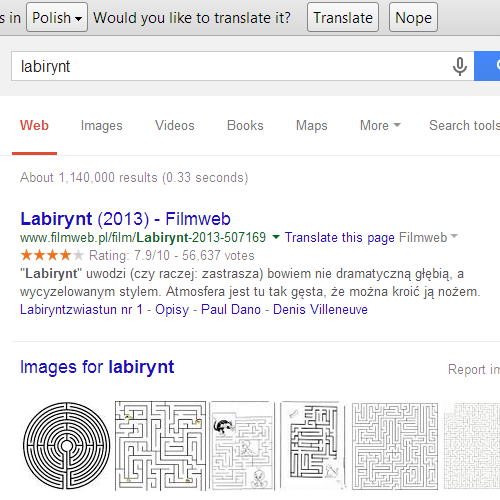Open the faint light-gray maze thumbnail
Image resolution: width=500 pixels, height=500 pixels.
point(472,446)
